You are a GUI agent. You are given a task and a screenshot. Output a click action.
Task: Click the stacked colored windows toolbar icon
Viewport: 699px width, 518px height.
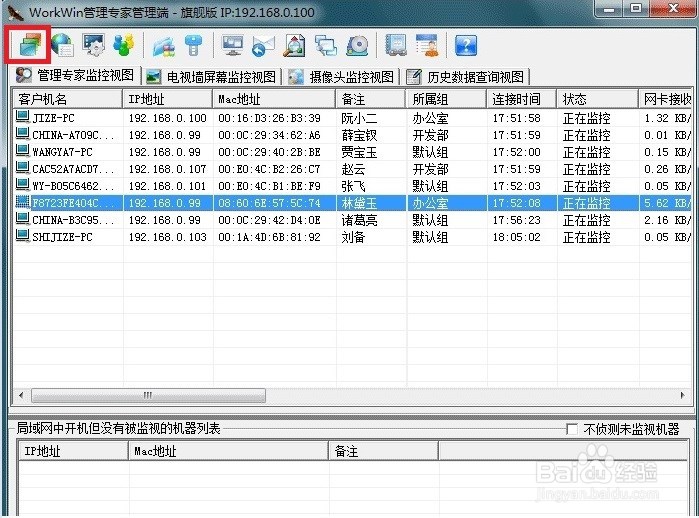(29, 45)
